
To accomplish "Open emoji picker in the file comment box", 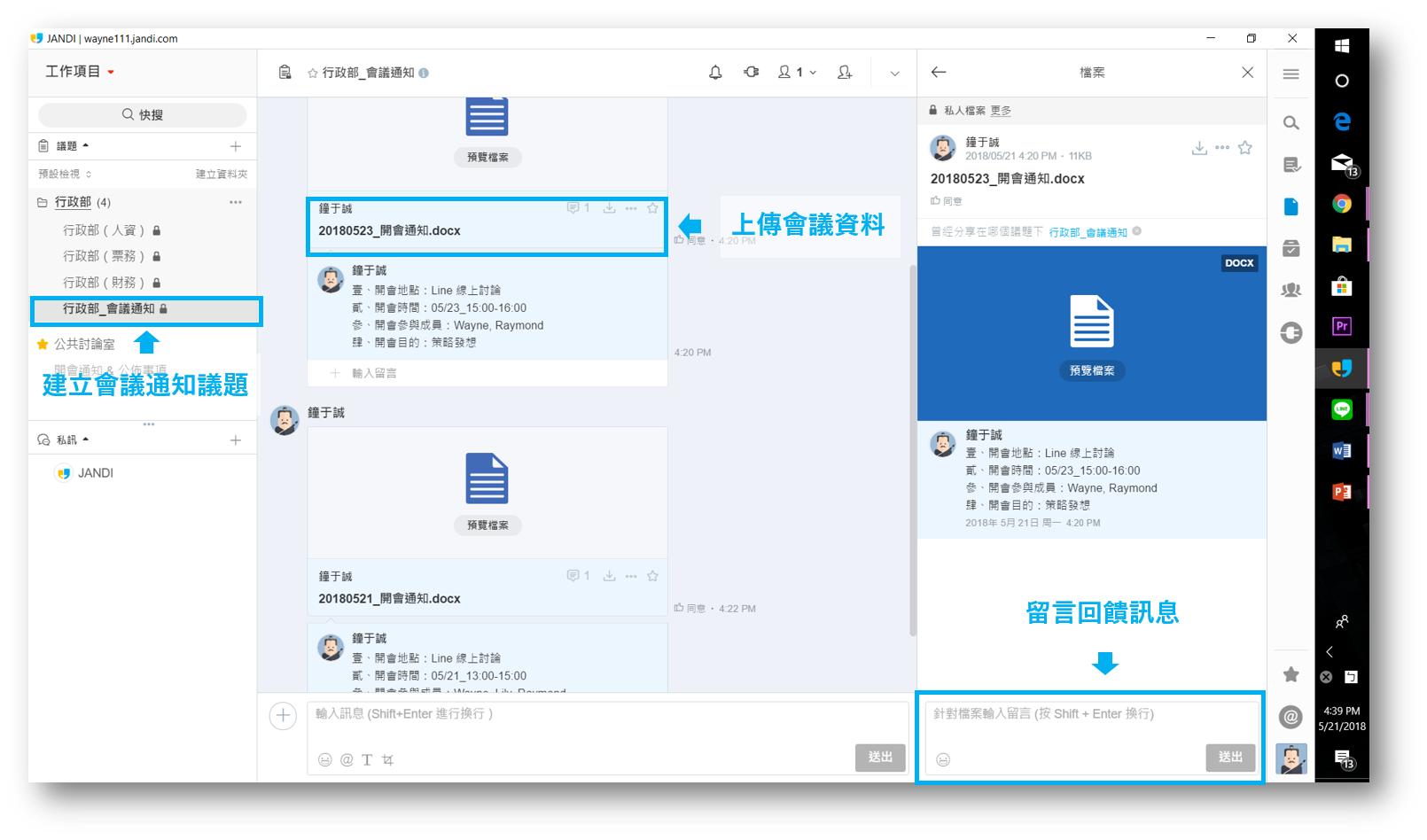I will (943, 759).
